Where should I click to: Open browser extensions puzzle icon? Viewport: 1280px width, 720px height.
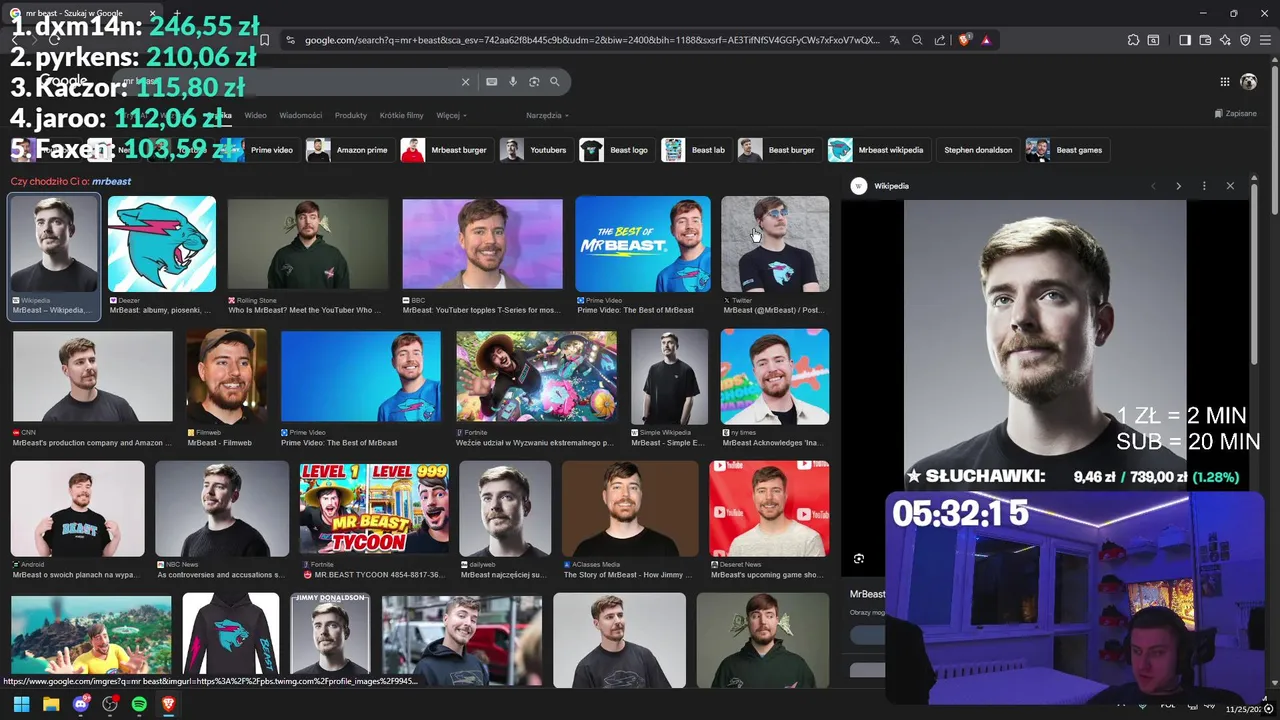(1133, 40)
